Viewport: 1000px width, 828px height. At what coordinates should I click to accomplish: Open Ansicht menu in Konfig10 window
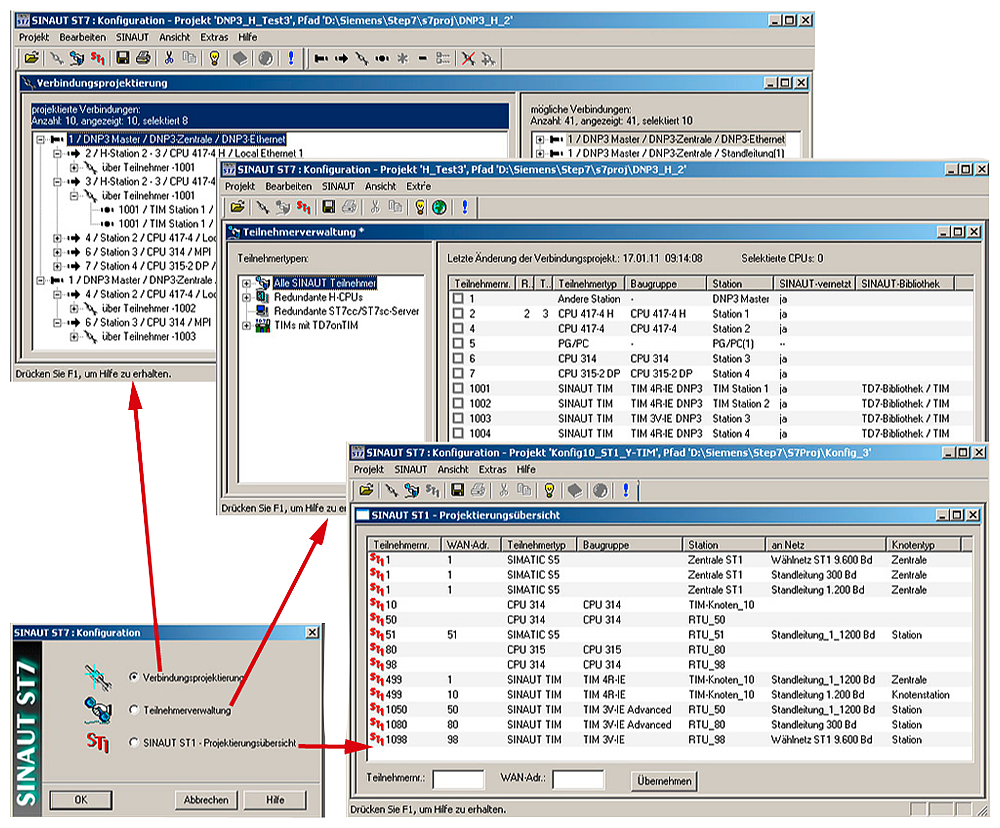(x=453, y=469)
